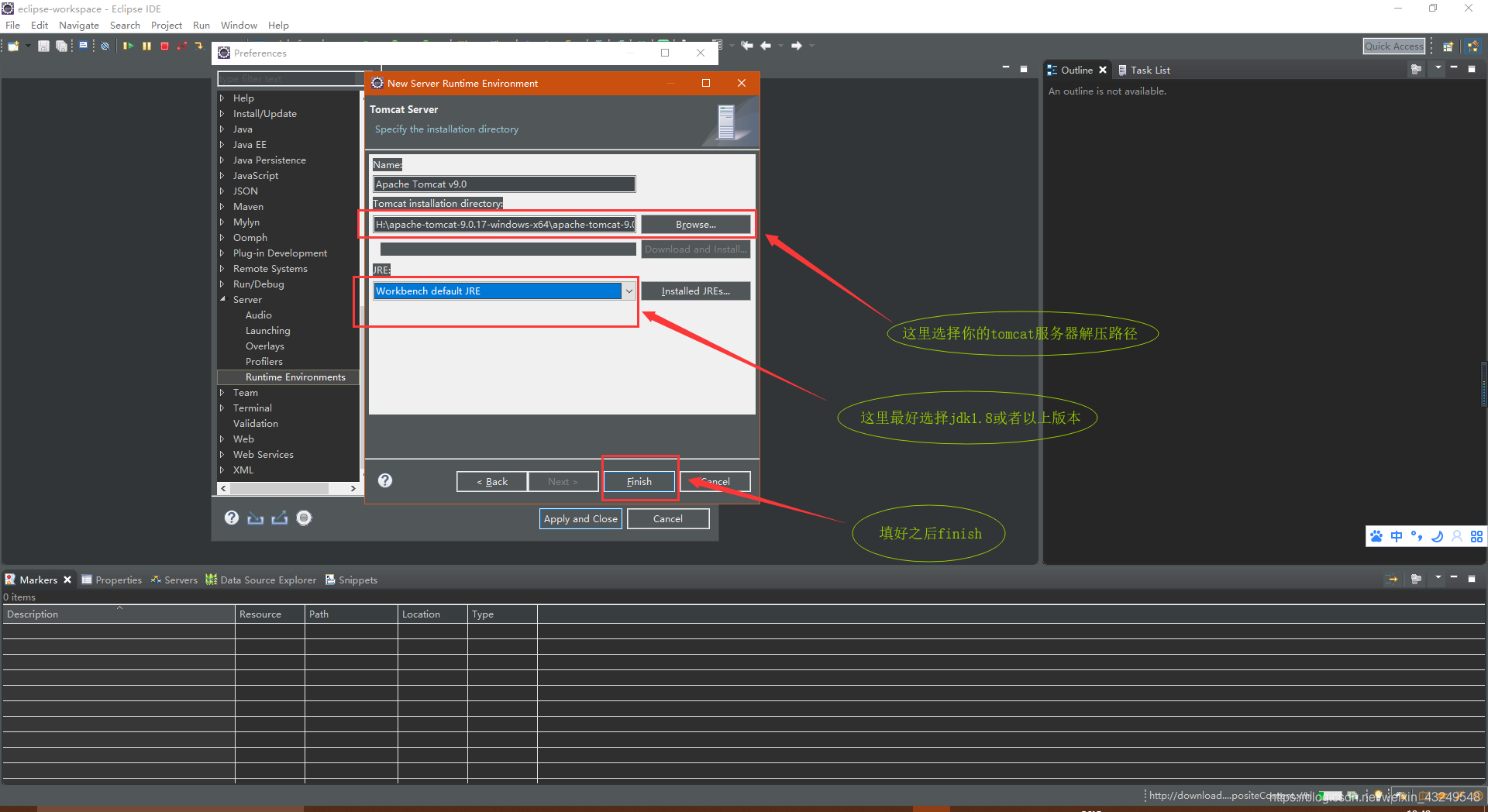Screen dimensions: 1488x812
Task: Click the < Back button
Action: tap(492, 481)
